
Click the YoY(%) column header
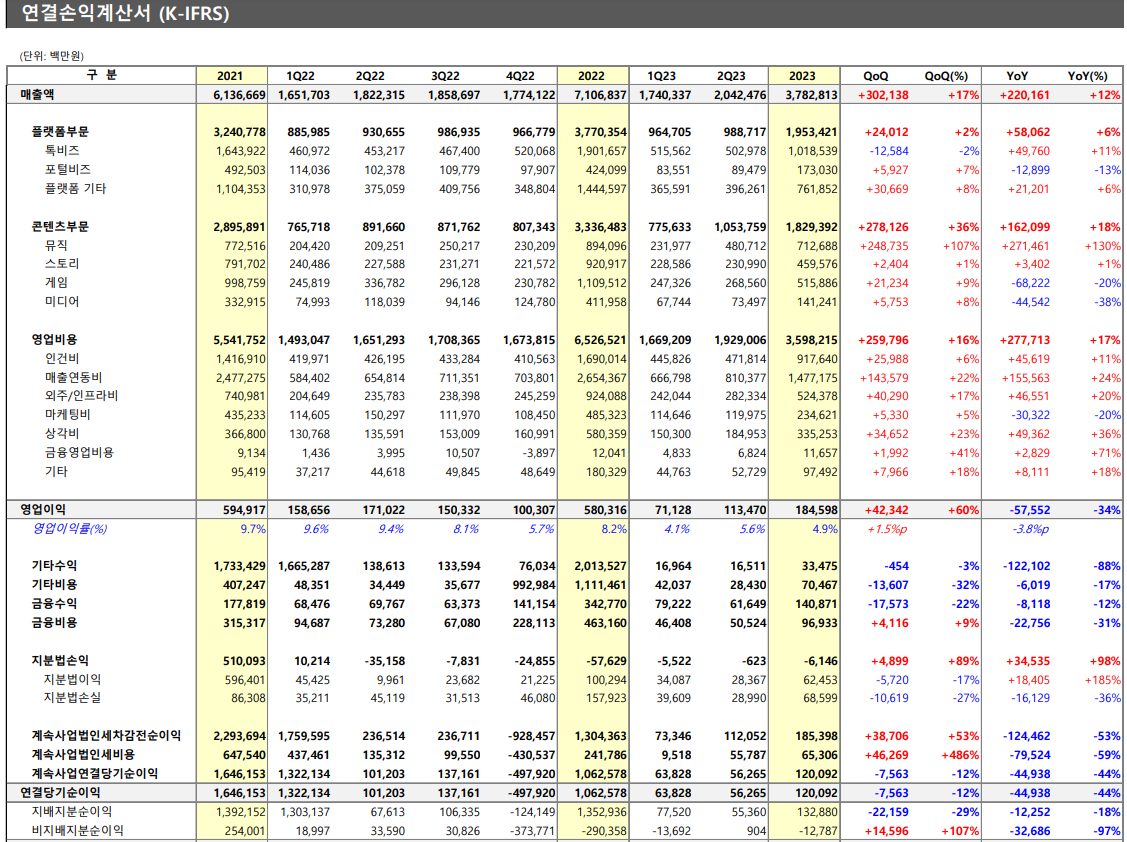pyautogui.click(x=1088, y=76)
